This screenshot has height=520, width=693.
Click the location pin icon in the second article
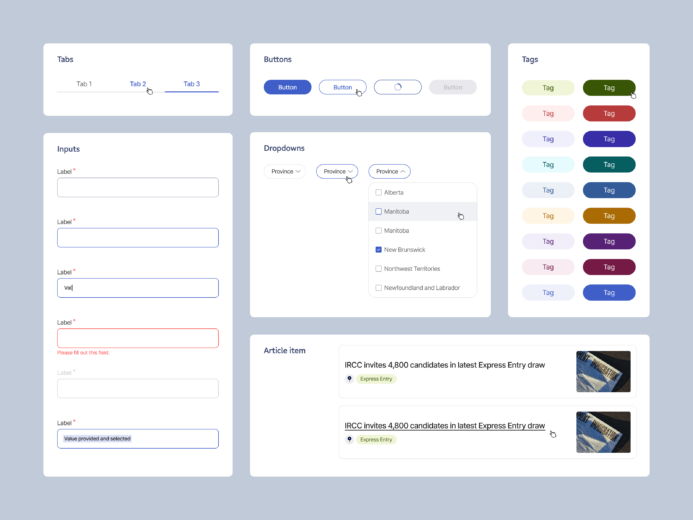tap(349, 439)
